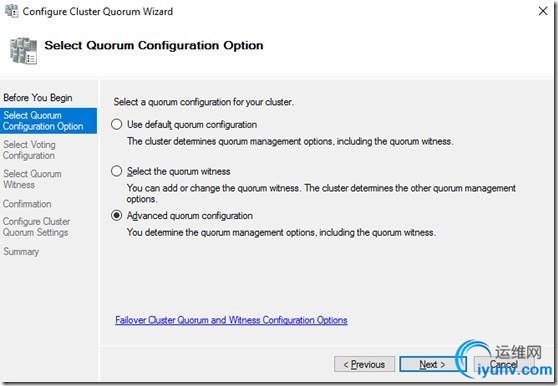This screenshot has width=558, height=386.
Task: Open 'Select Quorum Configuration Option' step
Action: pos(48,121)
